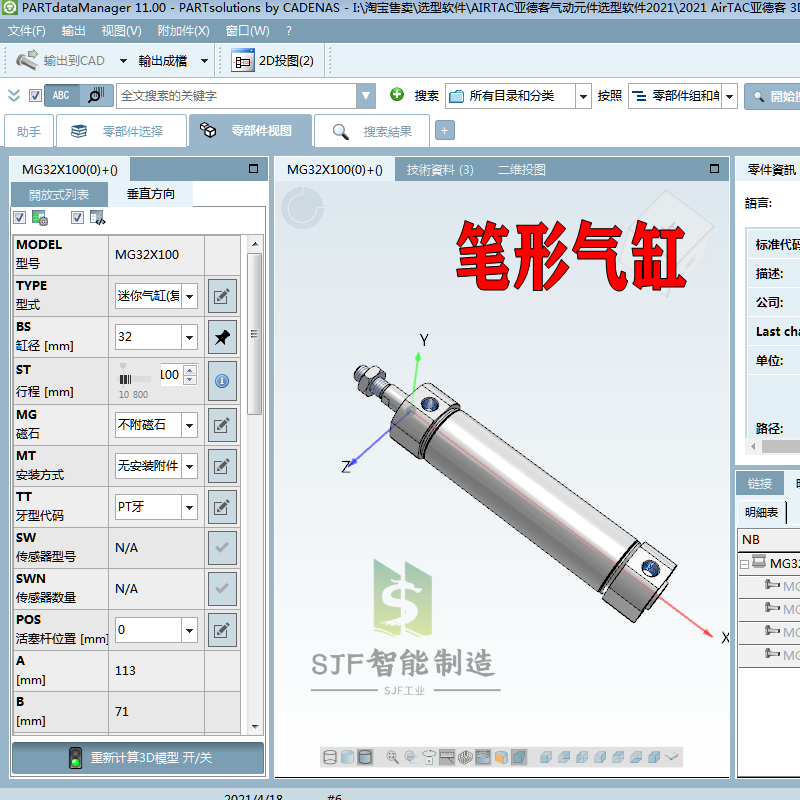Edit the POS 活塞杆位置 value icon

point(222,631)
